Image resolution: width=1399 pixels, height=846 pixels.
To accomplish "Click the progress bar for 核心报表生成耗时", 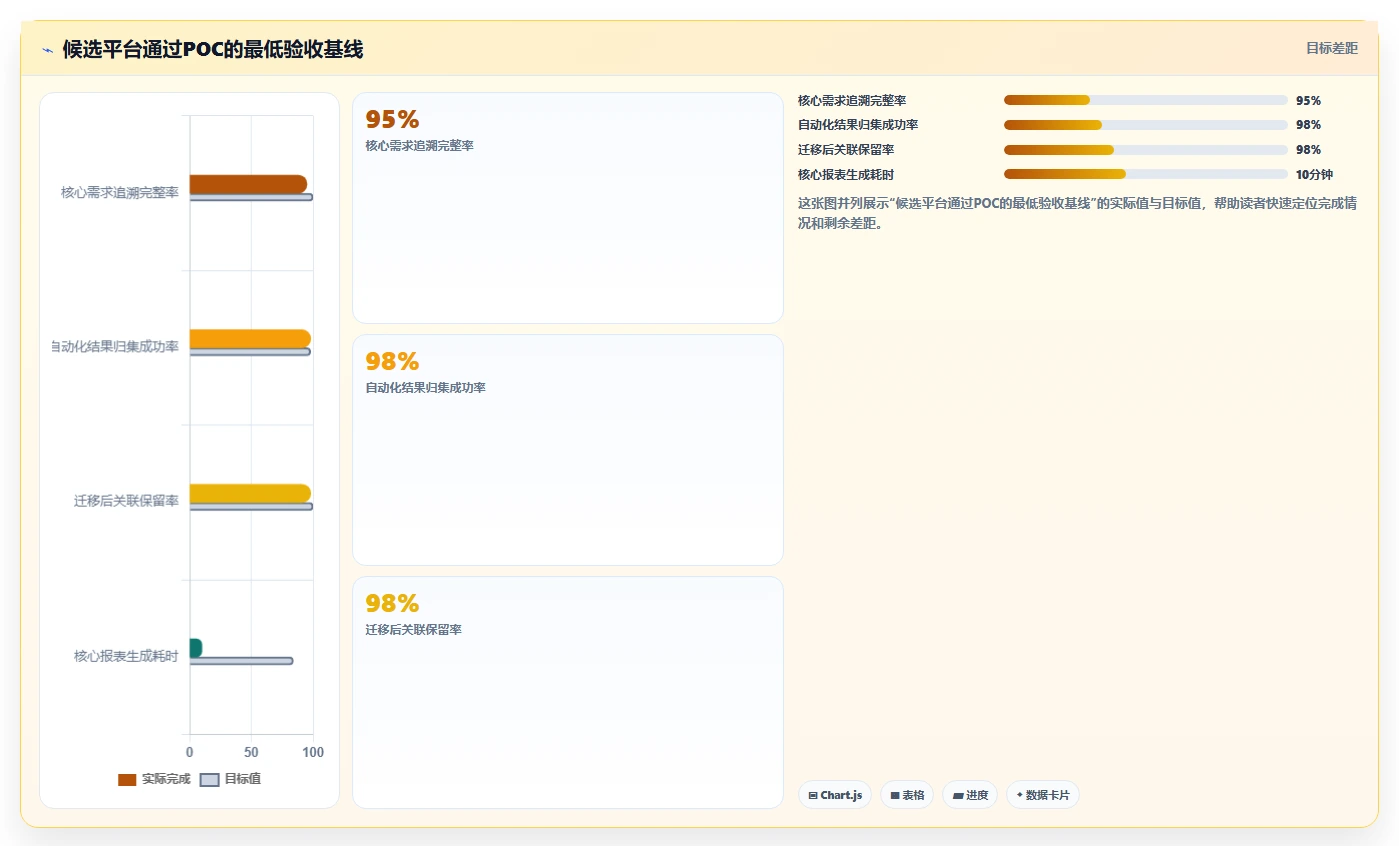I will [x=1146, y=174].
